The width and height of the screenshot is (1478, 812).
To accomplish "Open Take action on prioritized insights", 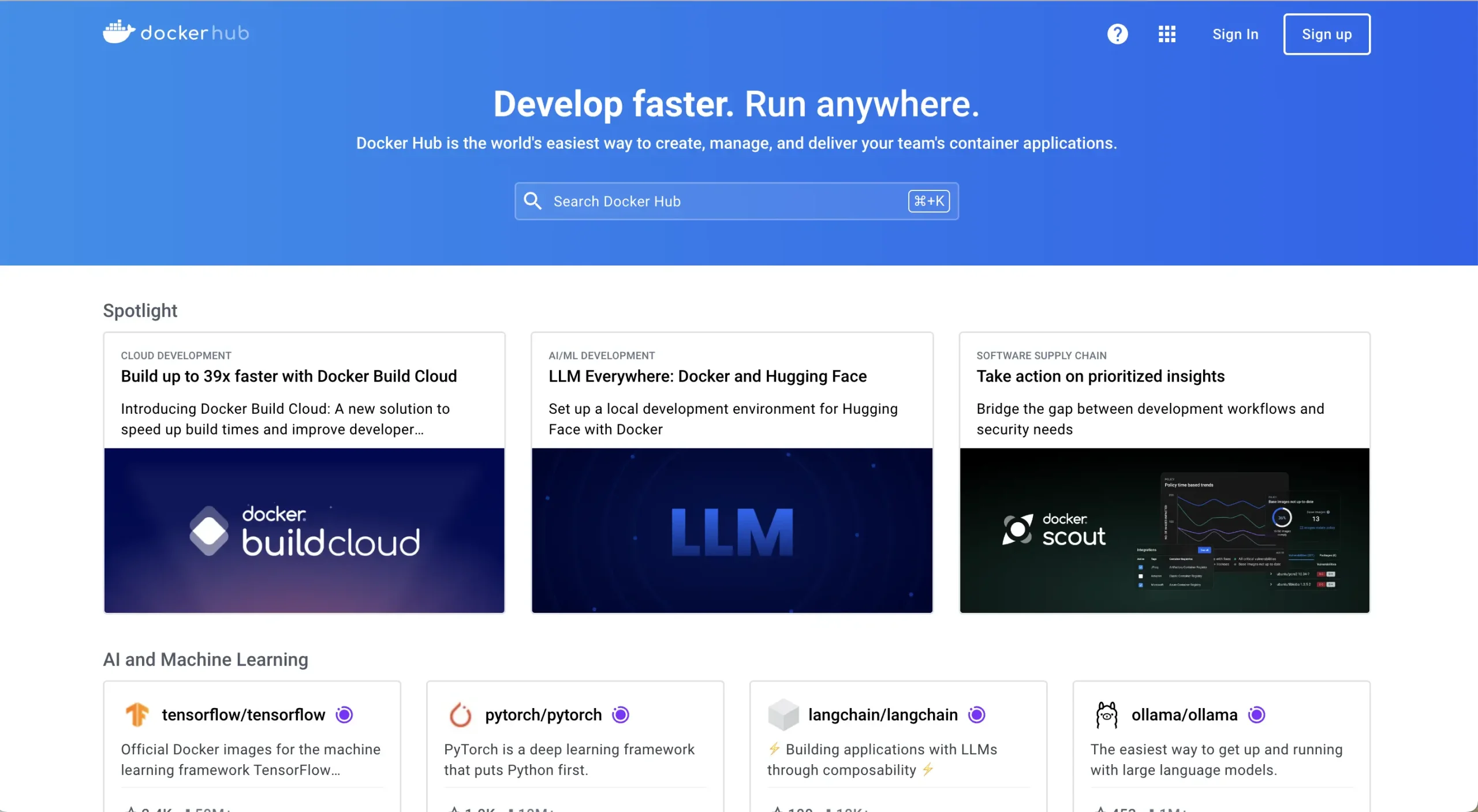I will tap(1100, 376).
